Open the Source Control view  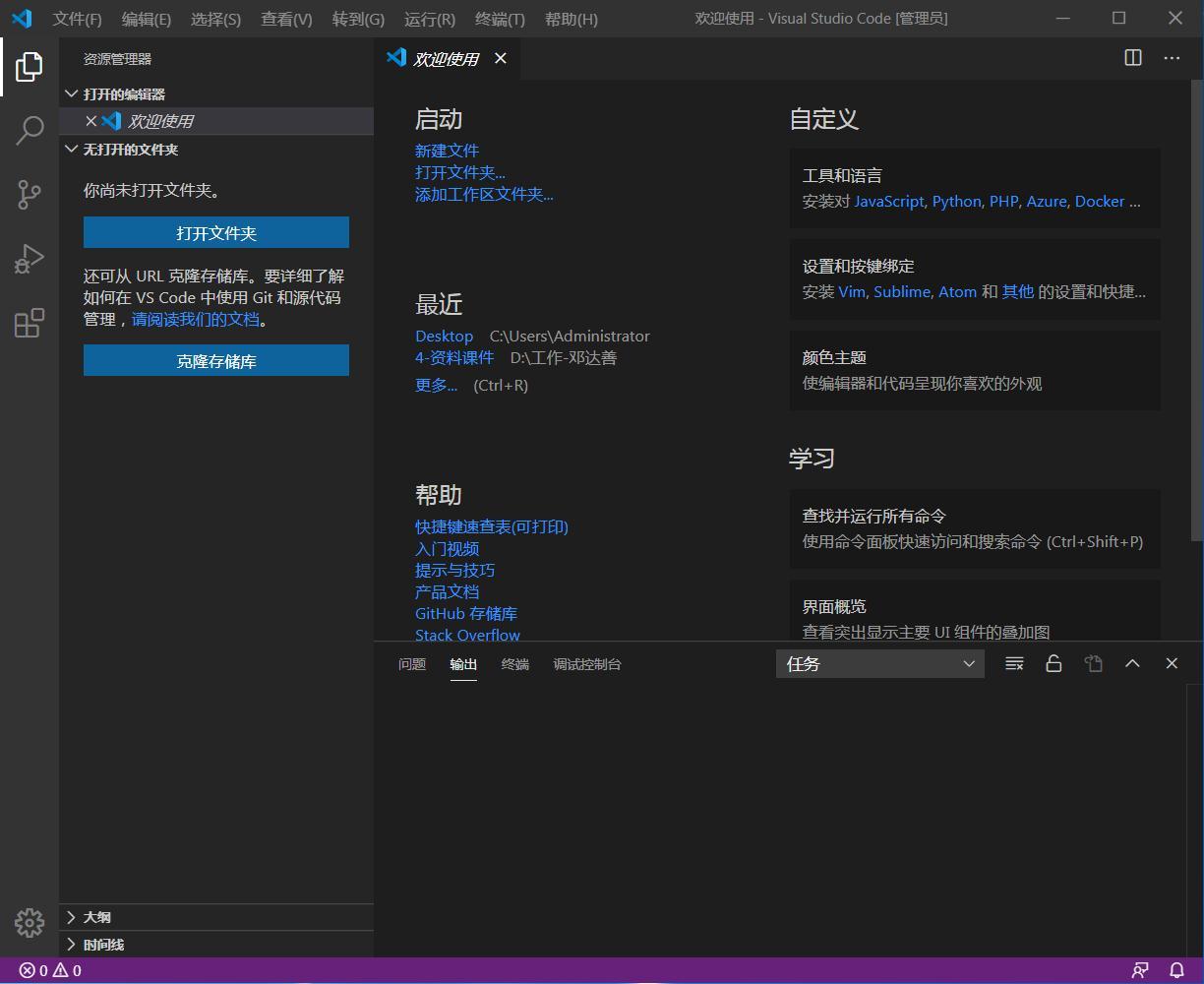point(30,194)
